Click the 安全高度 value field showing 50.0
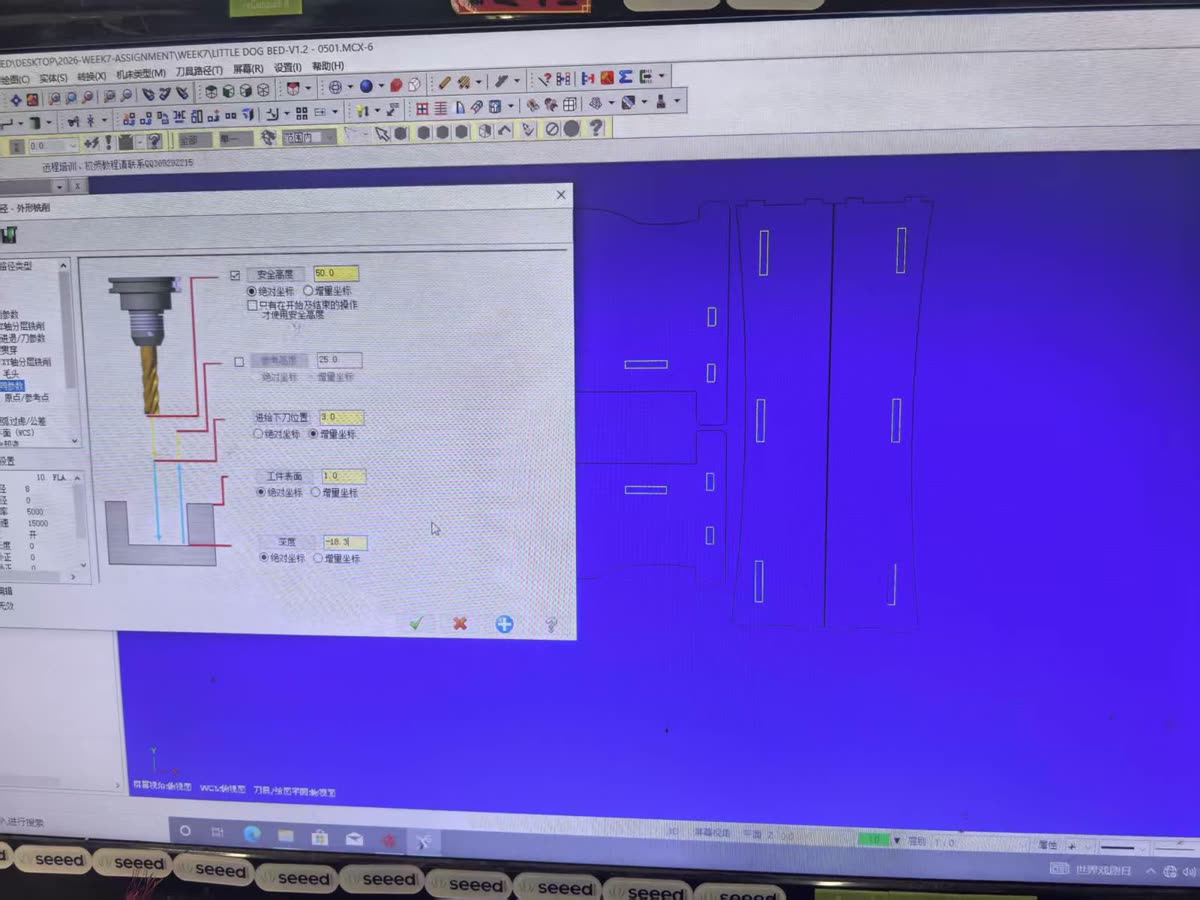Viewport: 1200px width, 900px height. (x=335, y=273)
